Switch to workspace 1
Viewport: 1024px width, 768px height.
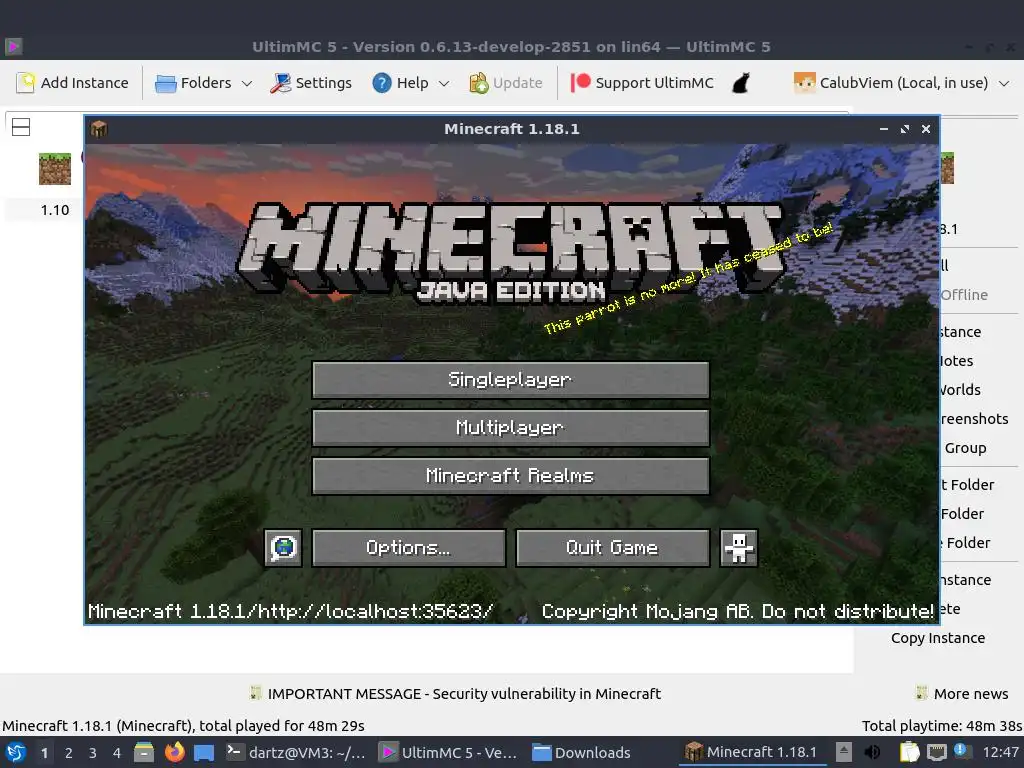[x=44, y=753]
